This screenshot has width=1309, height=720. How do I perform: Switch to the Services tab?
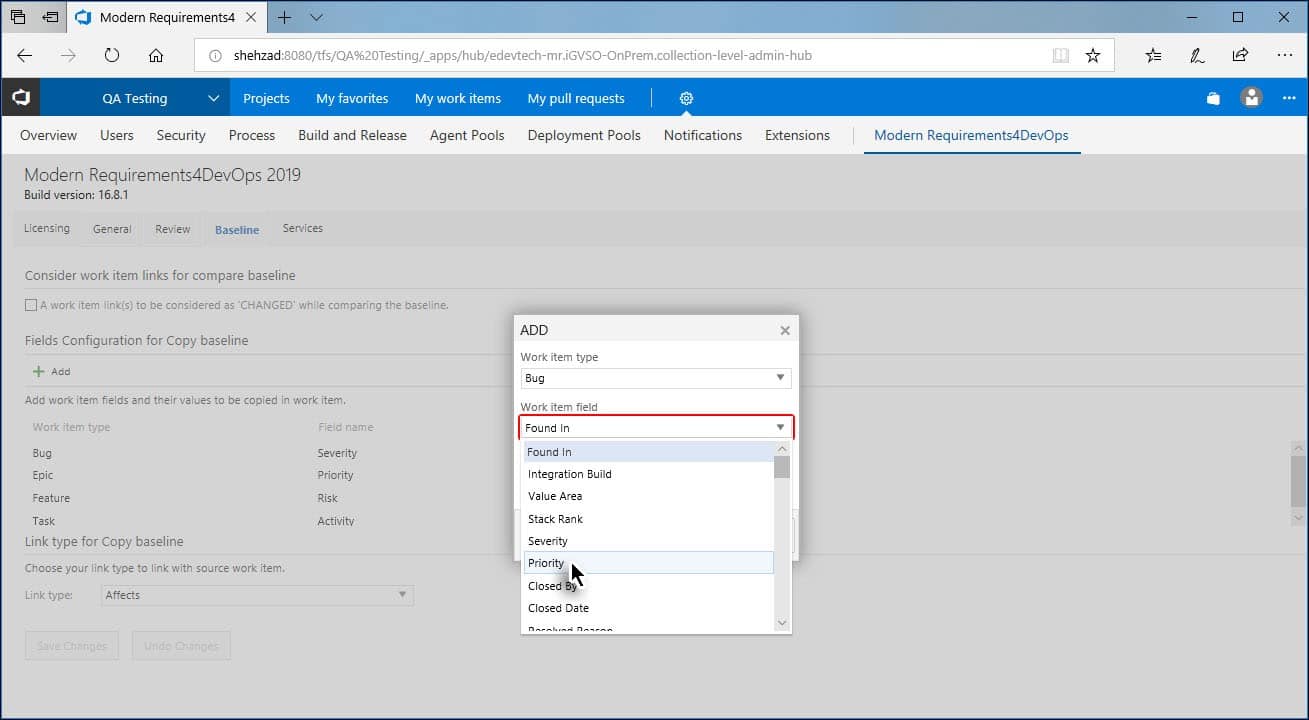[303, 228]
